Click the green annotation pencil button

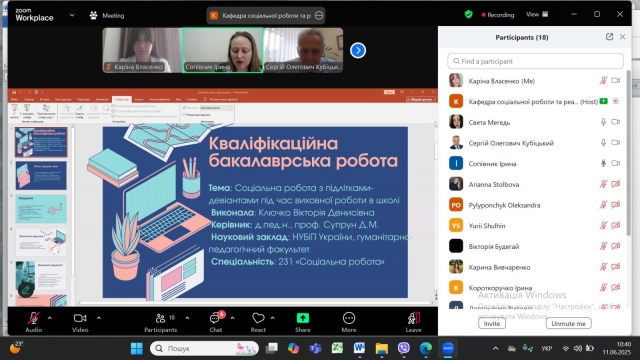26,290
